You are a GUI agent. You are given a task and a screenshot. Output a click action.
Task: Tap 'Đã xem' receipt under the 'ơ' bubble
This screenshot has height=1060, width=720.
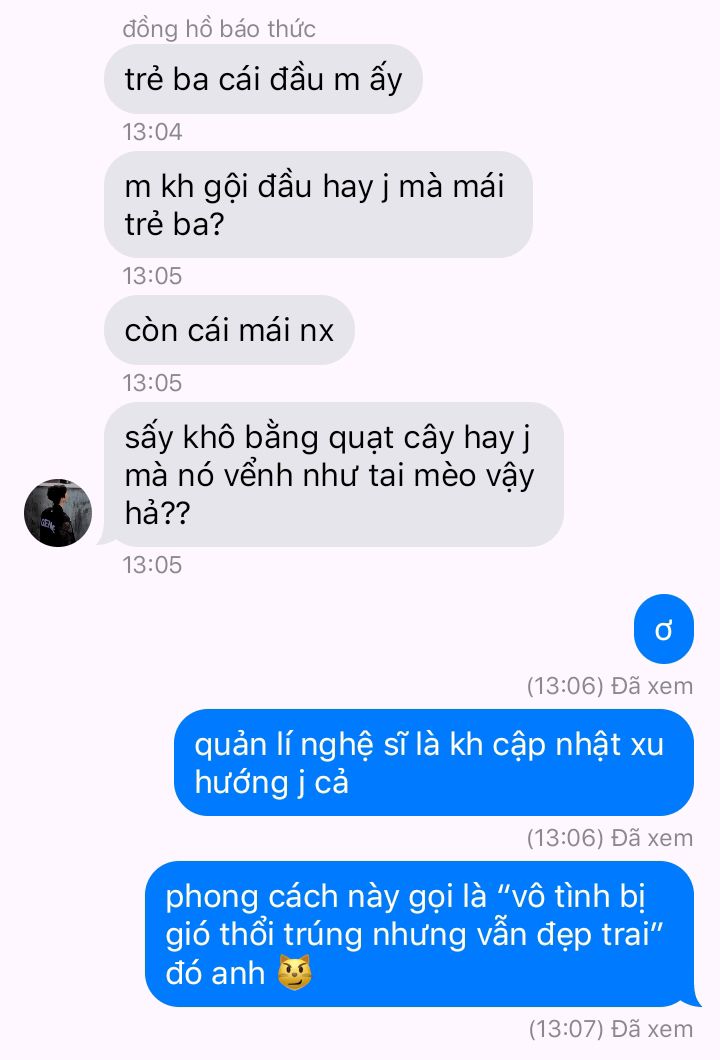652,686
